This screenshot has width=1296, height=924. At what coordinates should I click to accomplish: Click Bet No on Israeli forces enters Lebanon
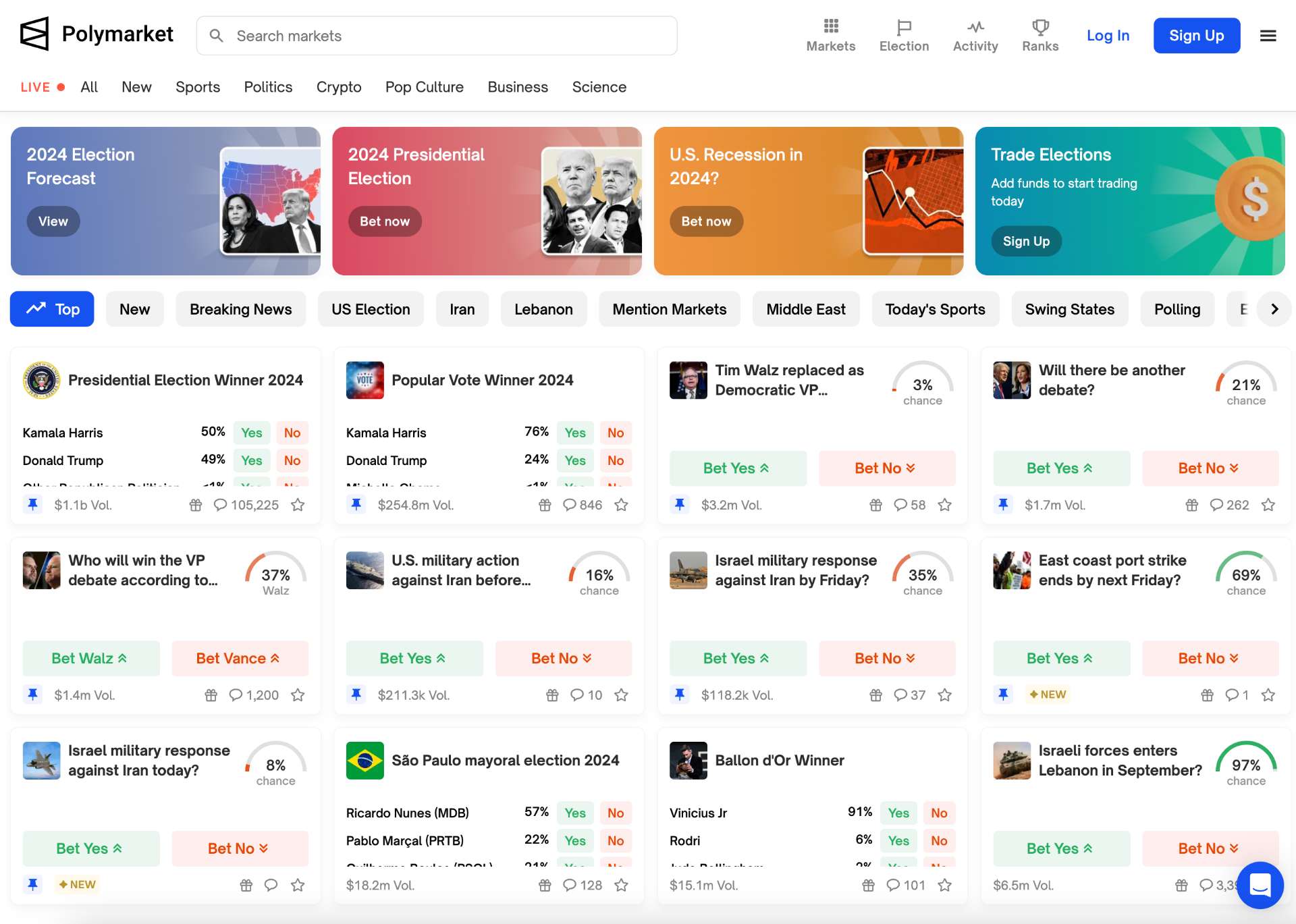tap(1210, 848)
